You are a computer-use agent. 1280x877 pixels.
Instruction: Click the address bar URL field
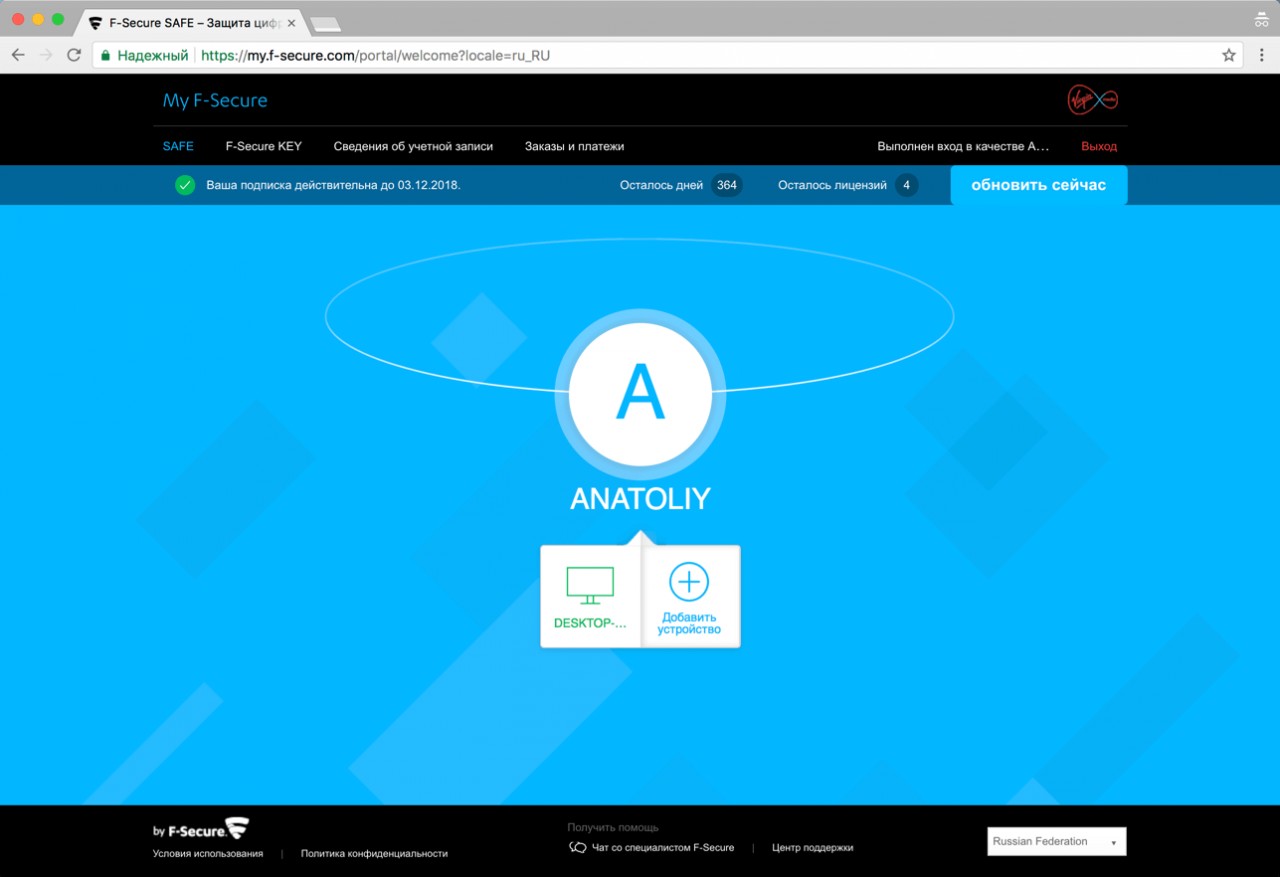(668, 56)
